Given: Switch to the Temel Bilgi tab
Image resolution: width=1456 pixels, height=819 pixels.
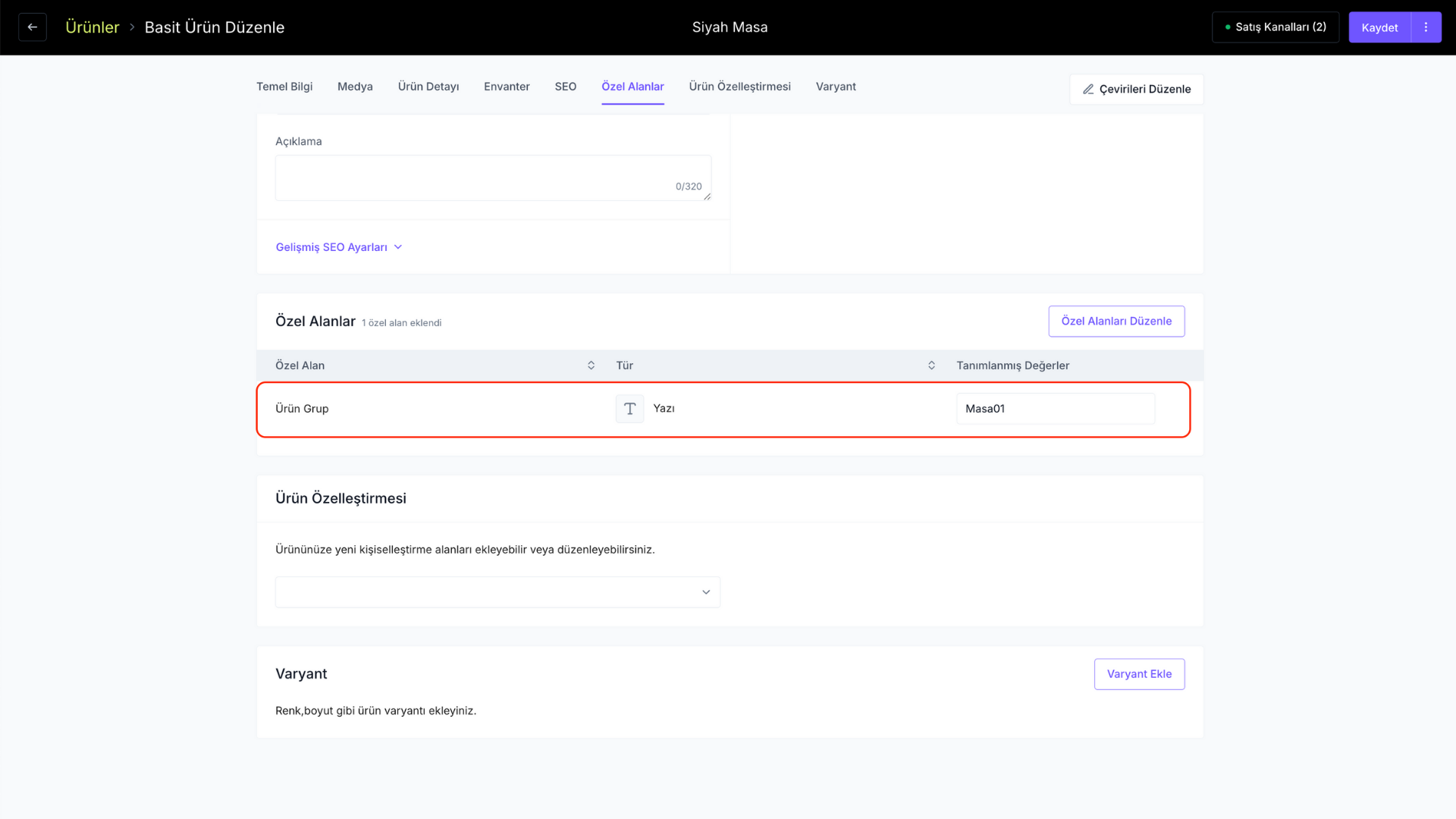Looking at the screenshot, I should (284, 86).
